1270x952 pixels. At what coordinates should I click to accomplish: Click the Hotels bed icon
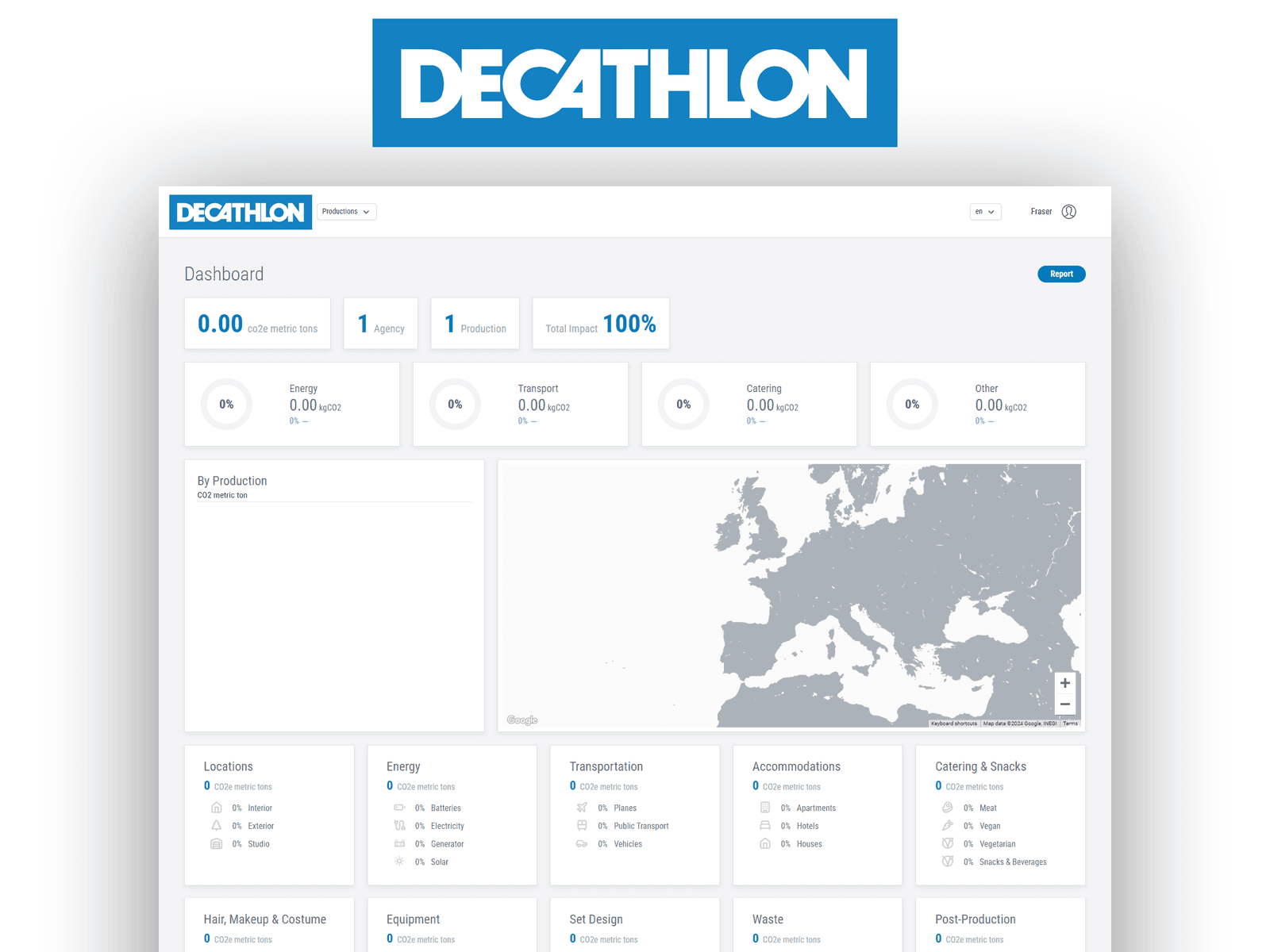click(765, 826)
